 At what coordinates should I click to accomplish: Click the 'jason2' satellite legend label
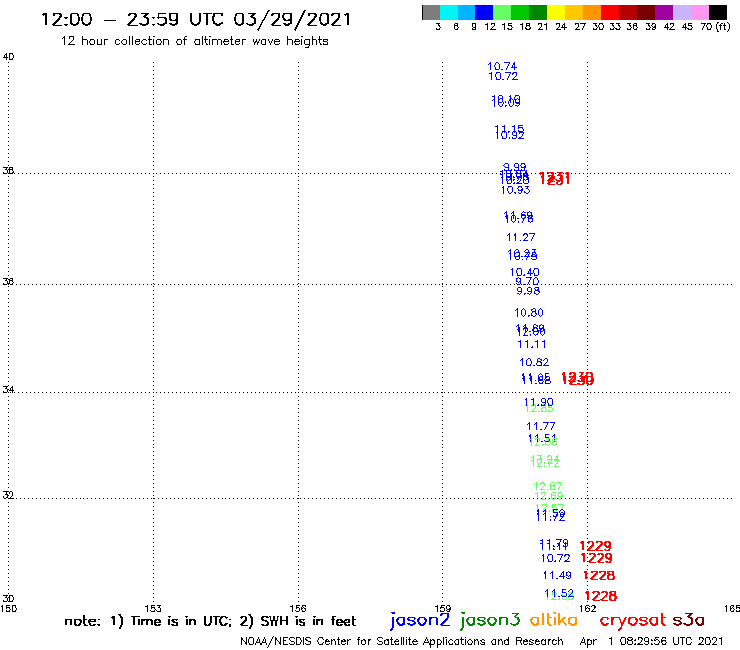pyautogui.click(x=420, y=620)
